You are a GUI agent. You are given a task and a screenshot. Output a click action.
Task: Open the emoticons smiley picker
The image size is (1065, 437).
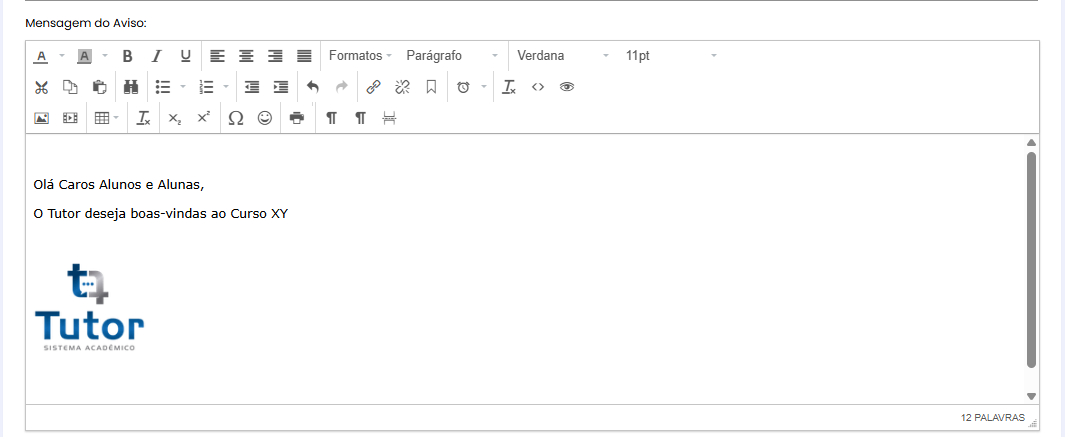click(265, 118)
